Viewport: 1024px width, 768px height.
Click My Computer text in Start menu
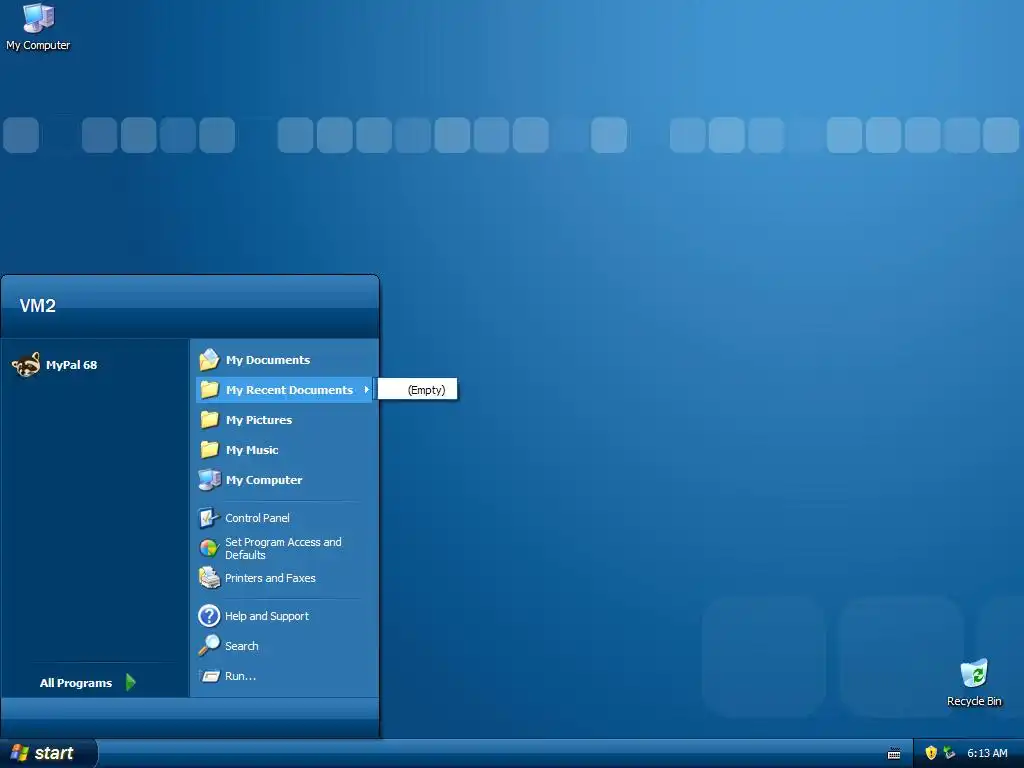264,480
